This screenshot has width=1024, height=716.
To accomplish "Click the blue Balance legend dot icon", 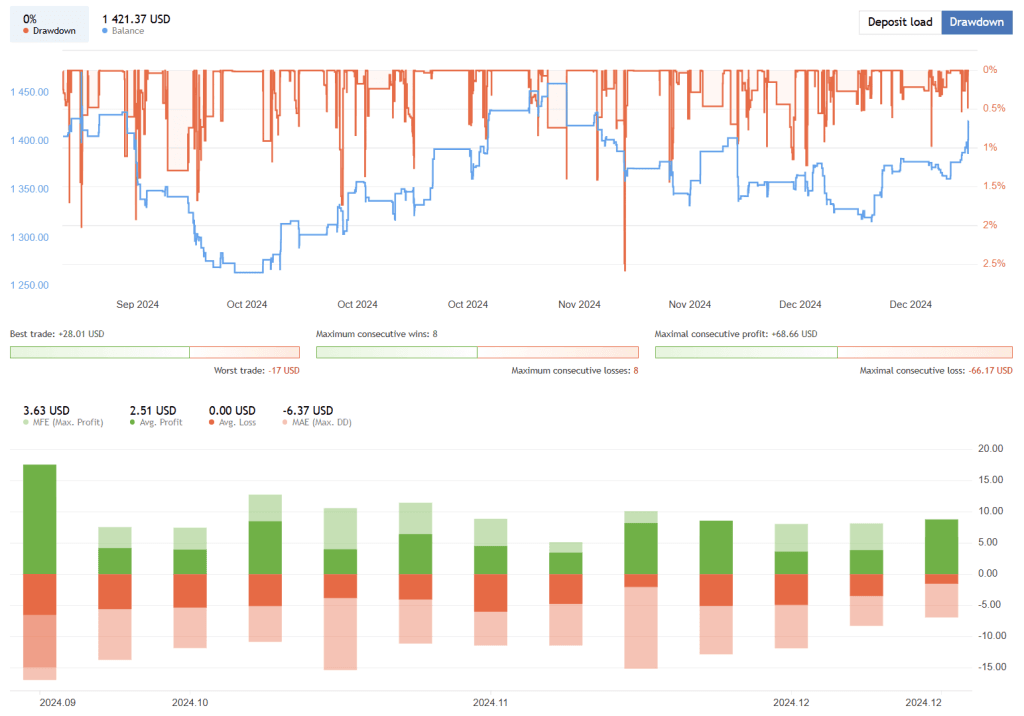I will (x=103, y=31).
